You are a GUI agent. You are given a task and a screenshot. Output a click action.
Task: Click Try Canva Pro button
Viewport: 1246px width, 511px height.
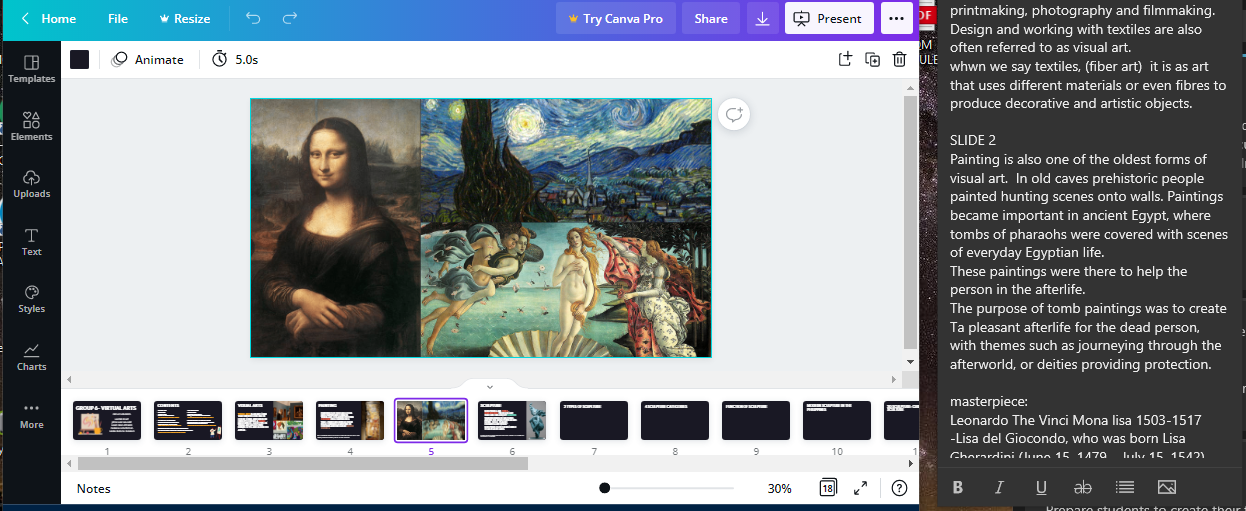[615, 18]
